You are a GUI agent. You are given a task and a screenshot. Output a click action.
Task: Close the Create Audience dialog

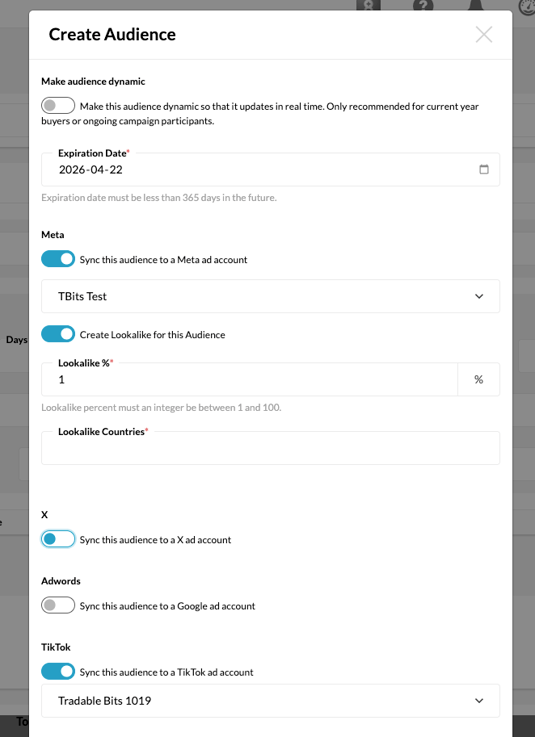tap(484, 34)
